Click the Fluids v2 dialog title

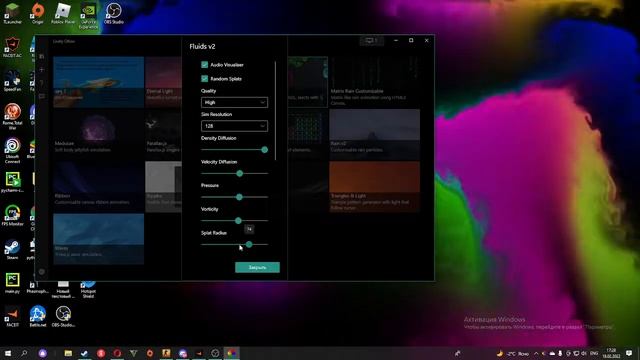(202, 47)
